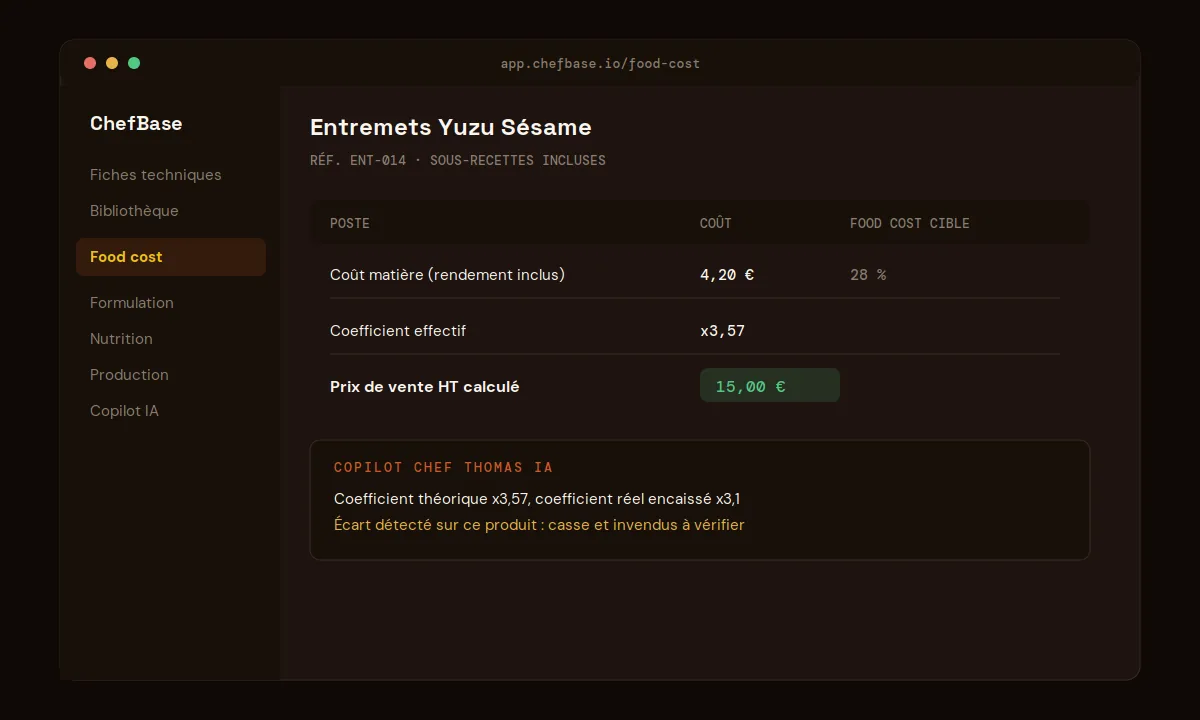Click the COÛT column header

(716, 223)
